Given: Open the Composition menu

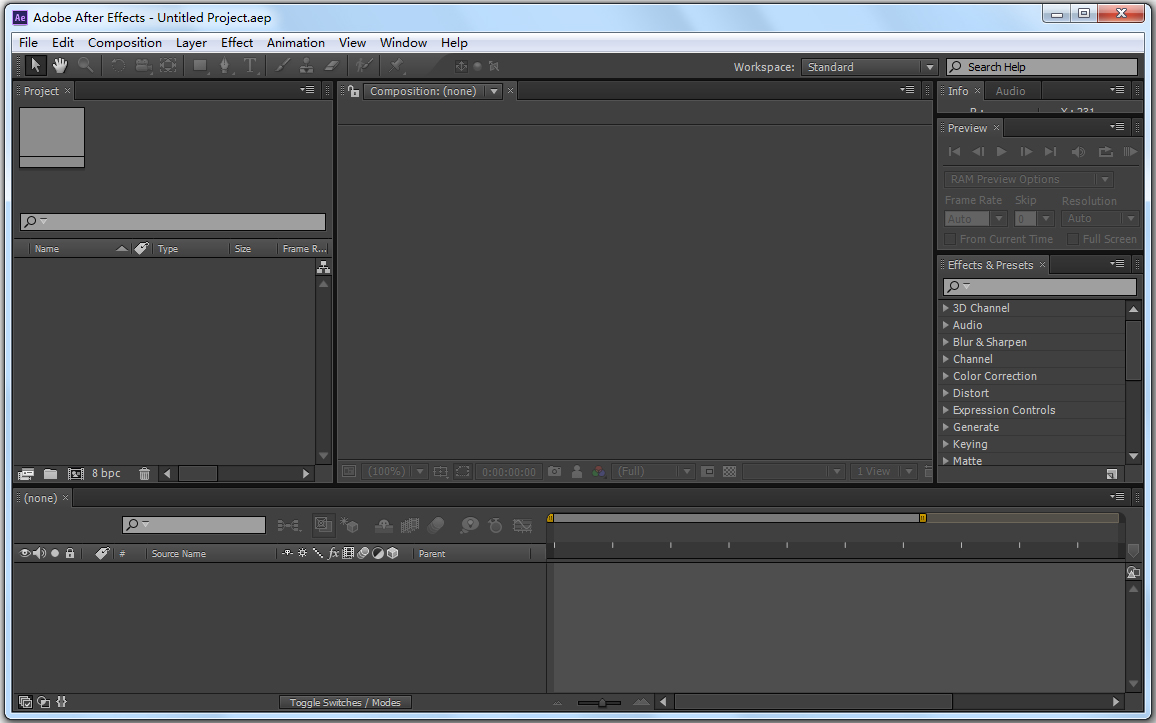Looking at the screenshot, I should (125, 43).
